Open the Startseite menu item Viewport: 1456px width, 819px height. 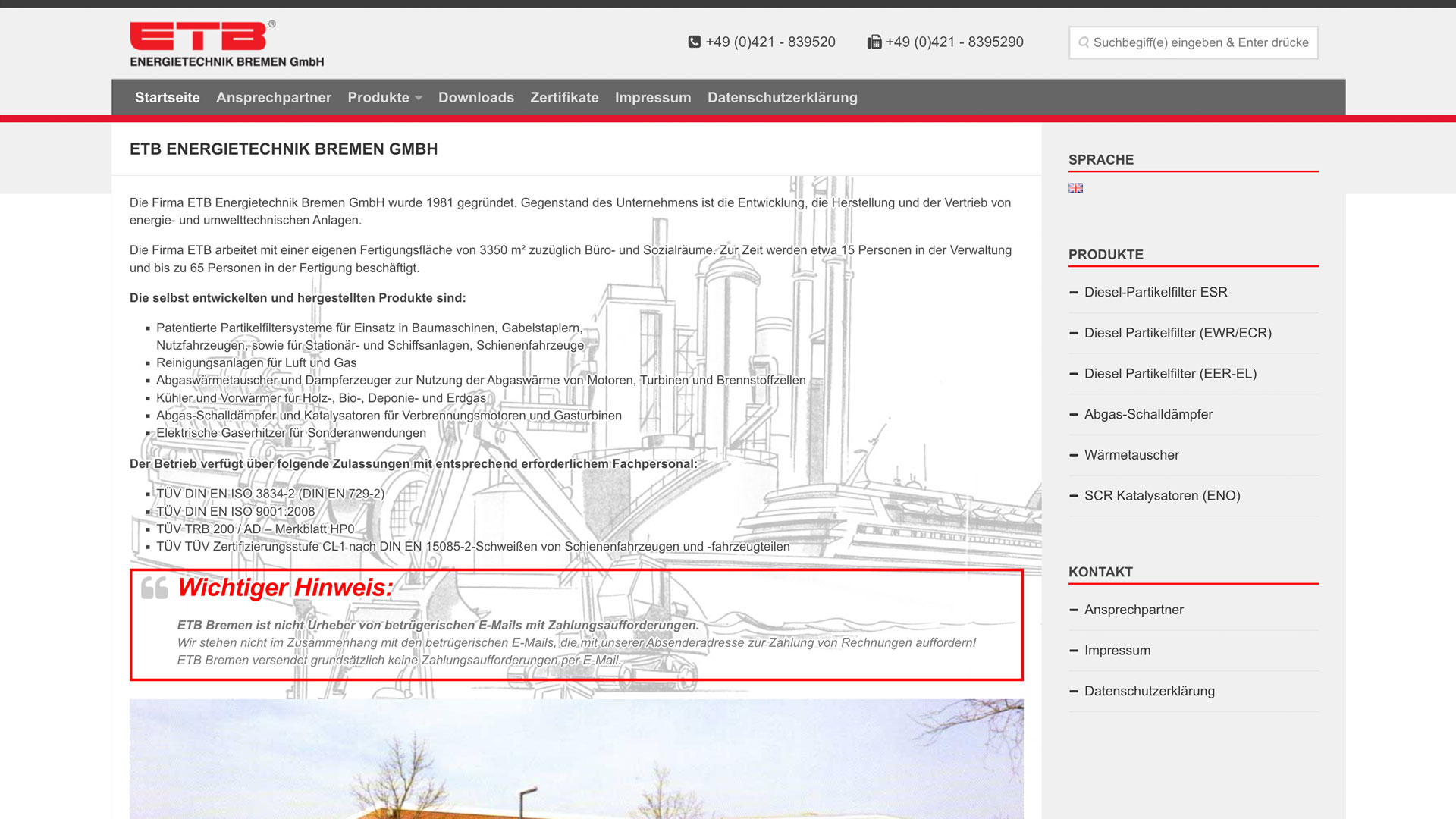[x=168, y=97]
